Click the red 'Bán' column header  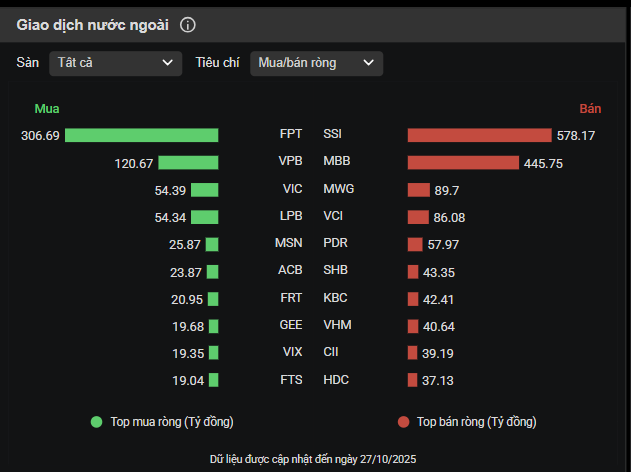click(590, 108)
